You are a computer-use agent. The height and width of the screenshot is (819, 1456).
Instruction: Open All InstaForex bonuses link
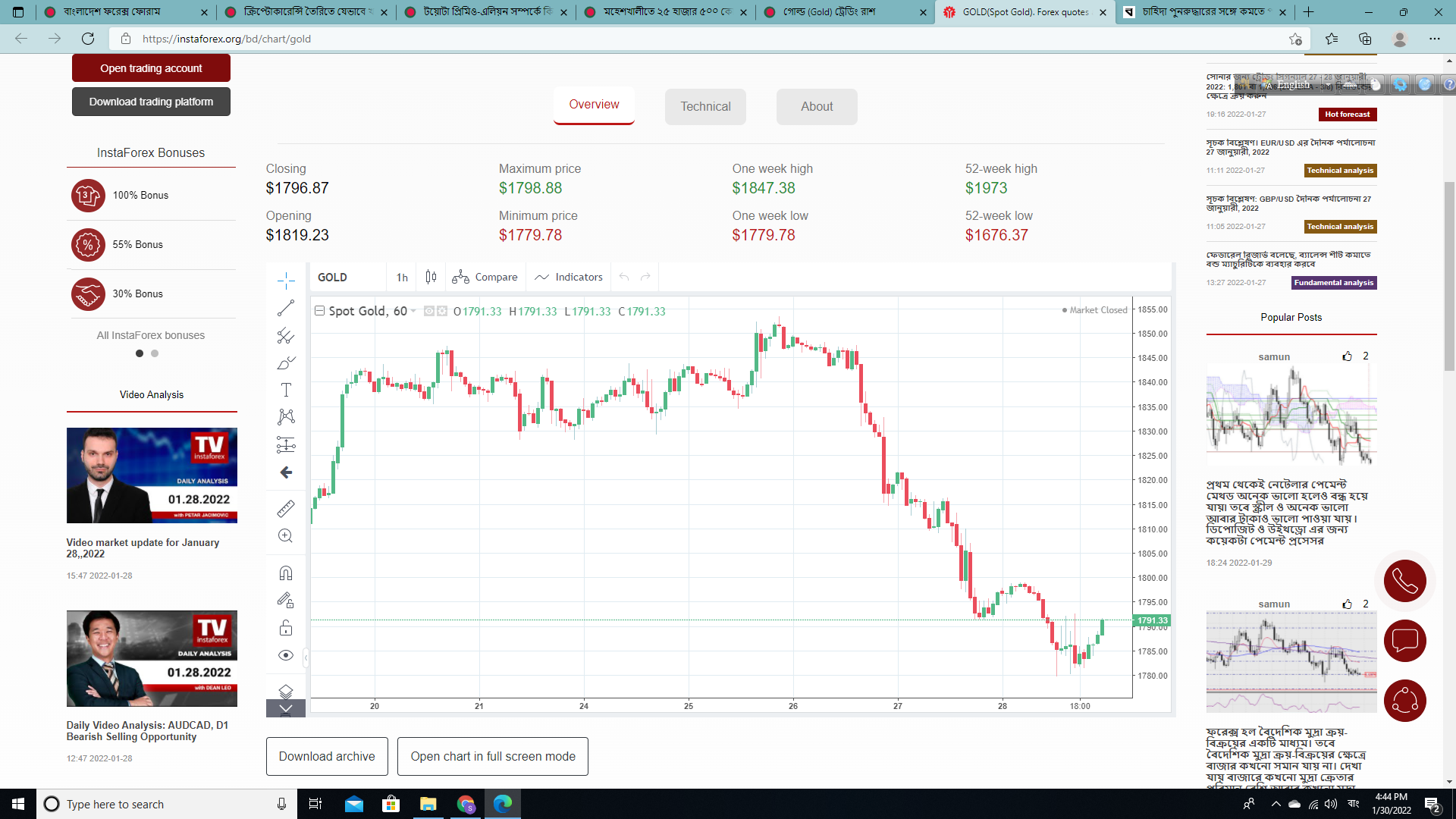click(151, 335)
